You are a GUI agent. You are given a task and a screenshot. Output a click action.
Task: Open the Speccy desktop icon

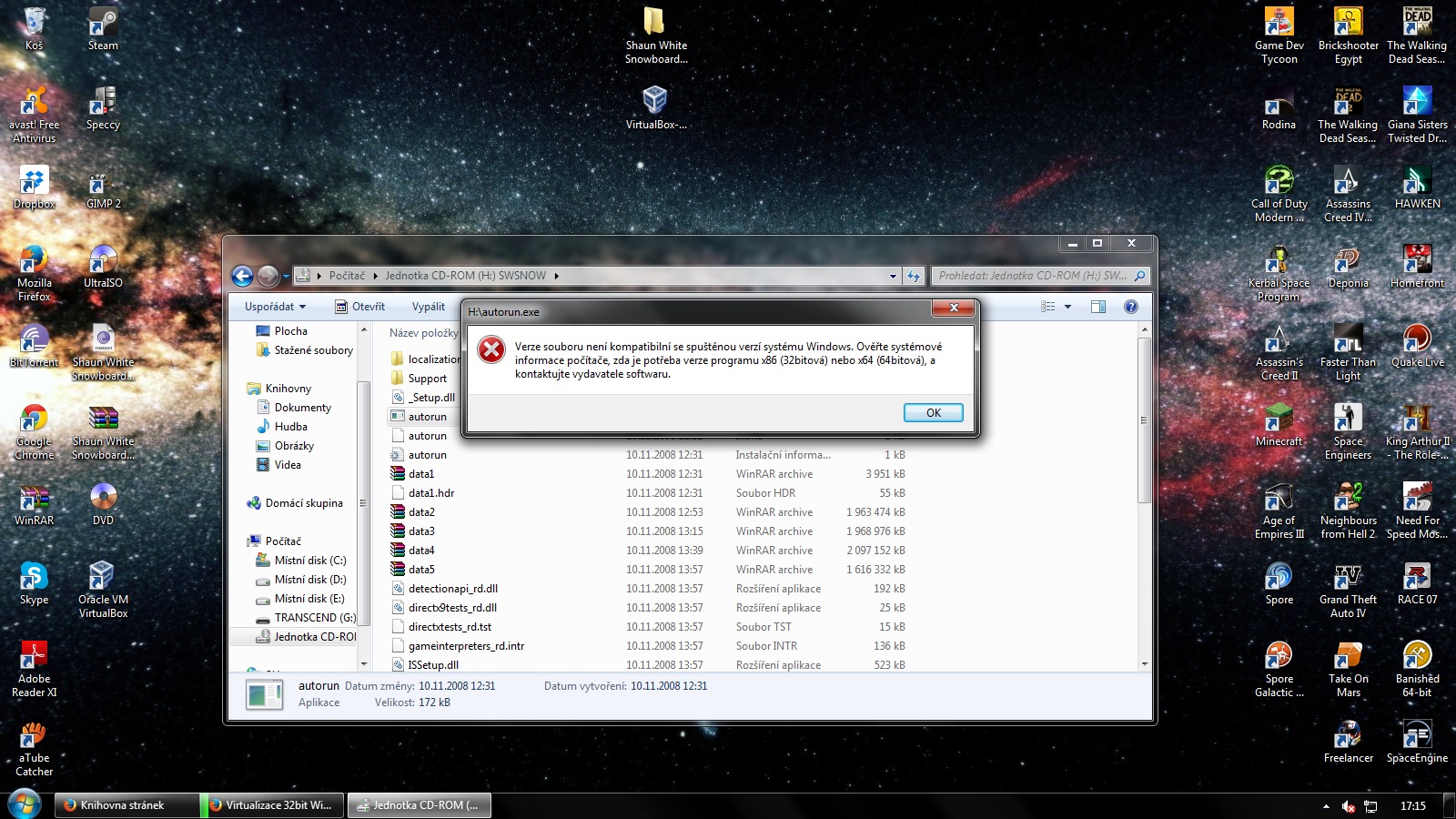pyautogui.click(x=103, y=108)
